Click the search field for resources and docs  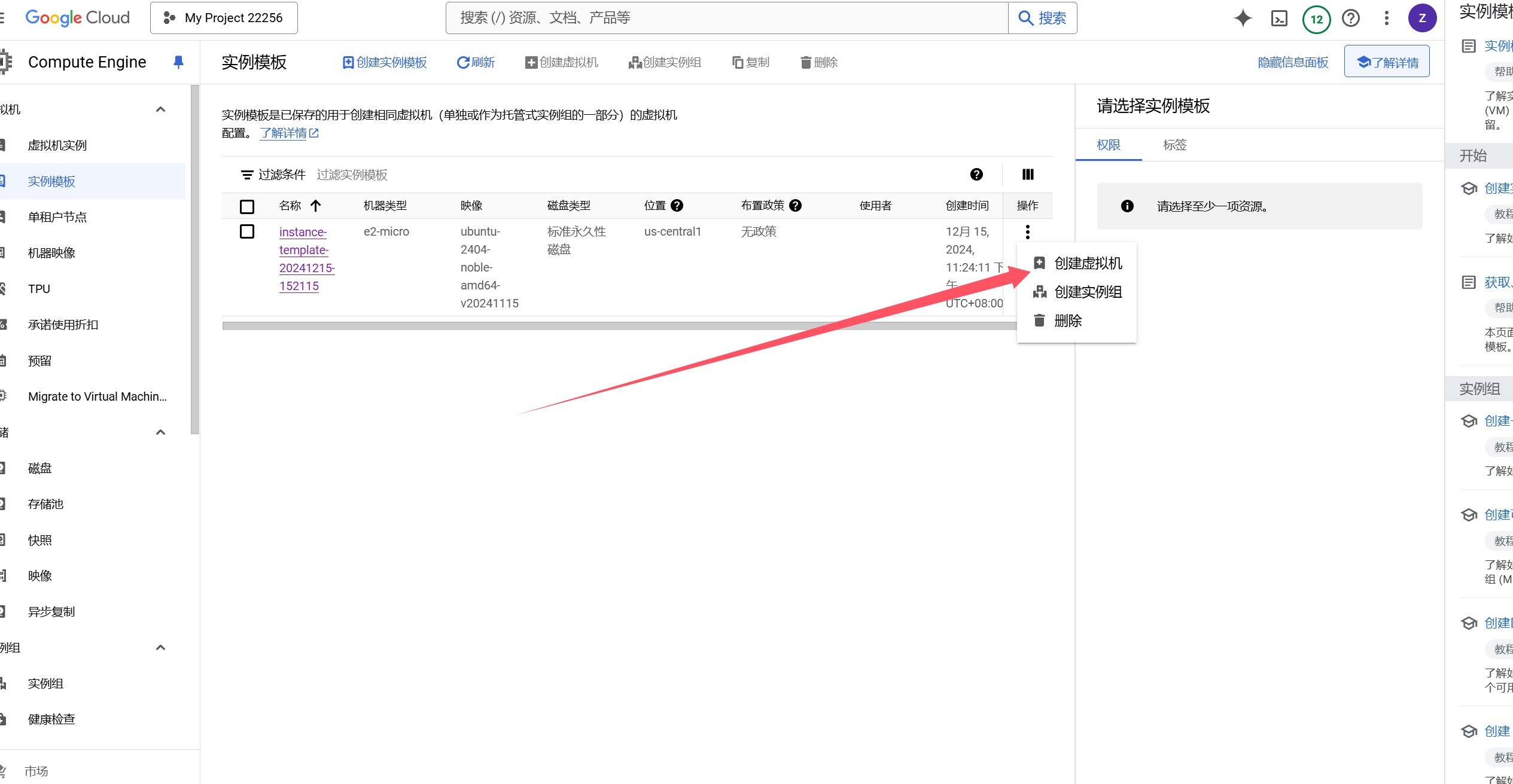point(726,18)
